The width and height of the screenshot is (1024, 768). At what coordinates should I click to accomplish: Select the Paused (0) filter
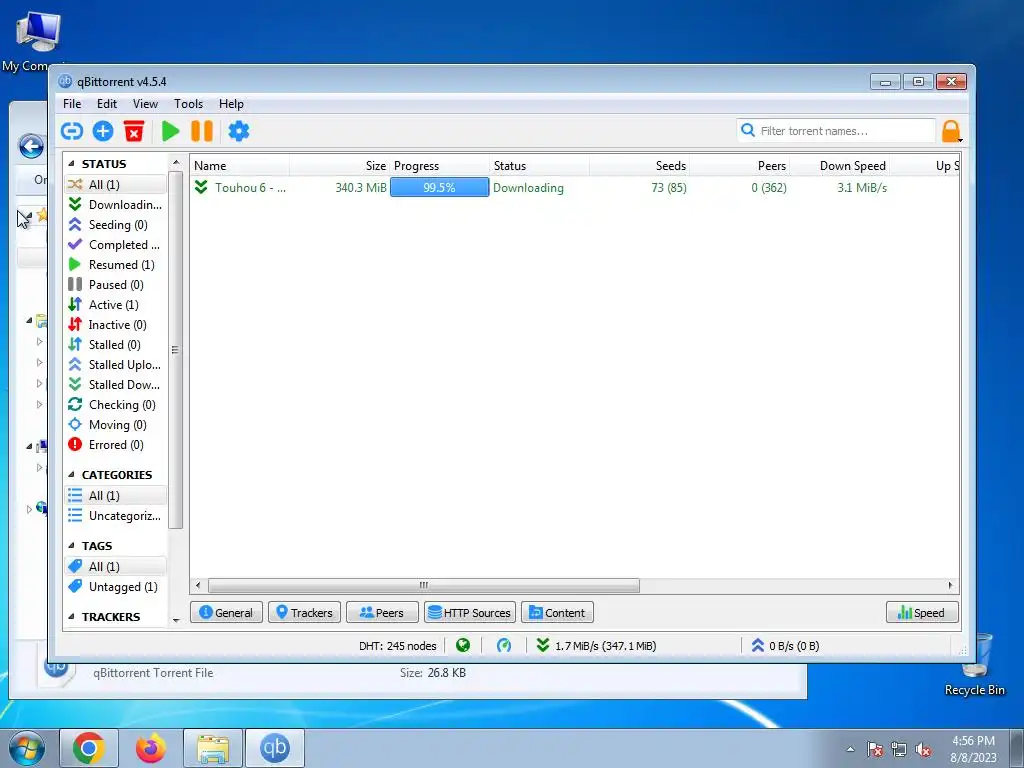tap(116, 285)
